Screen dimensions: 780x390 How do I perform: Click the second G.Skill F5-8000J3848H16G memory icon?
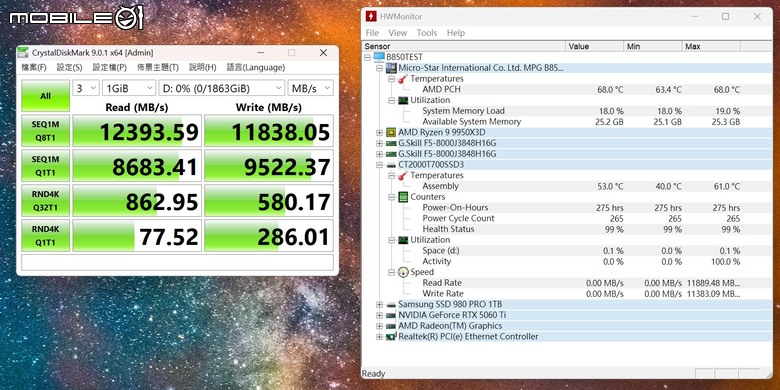[x=391, y=154]
